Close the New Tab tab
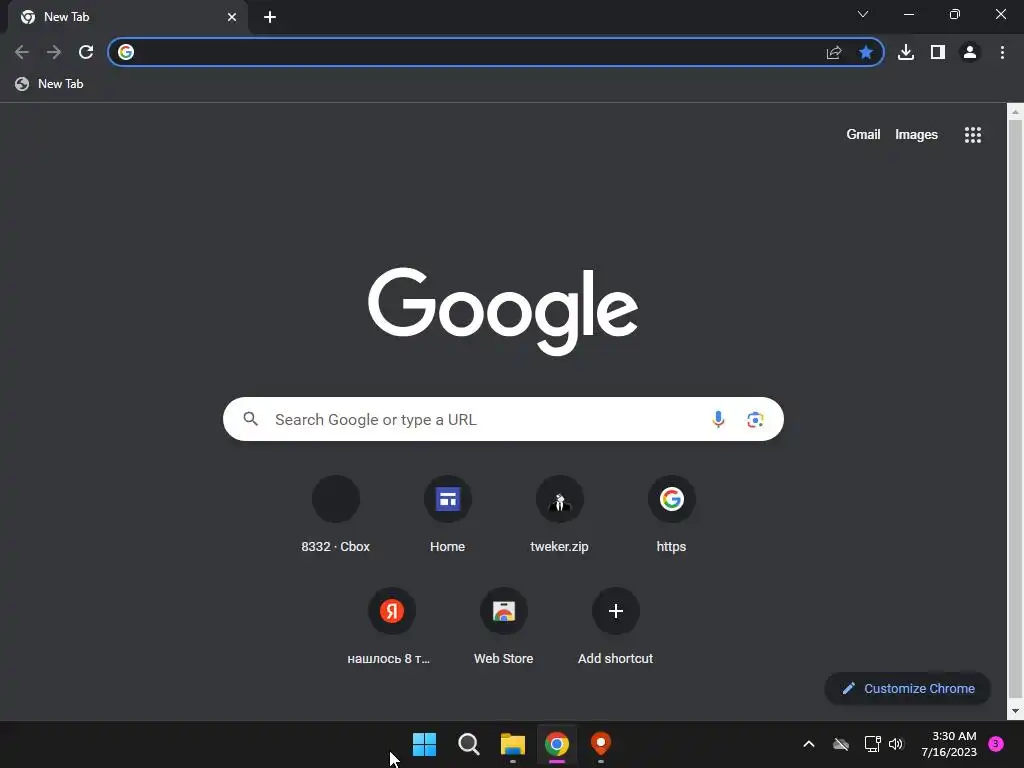This screenshot has height=768, width=1024. (232, 17)
